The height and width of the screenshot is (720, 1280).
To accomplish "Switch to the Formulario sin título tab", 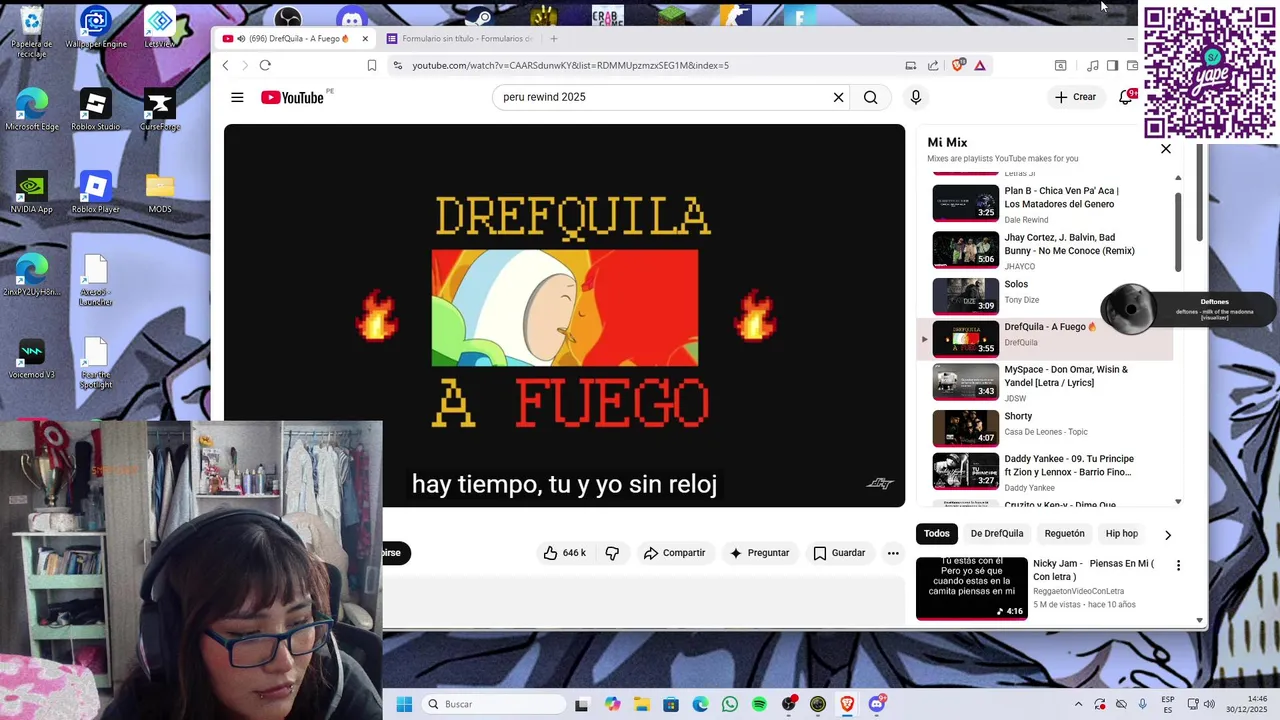I will (461, 38).
